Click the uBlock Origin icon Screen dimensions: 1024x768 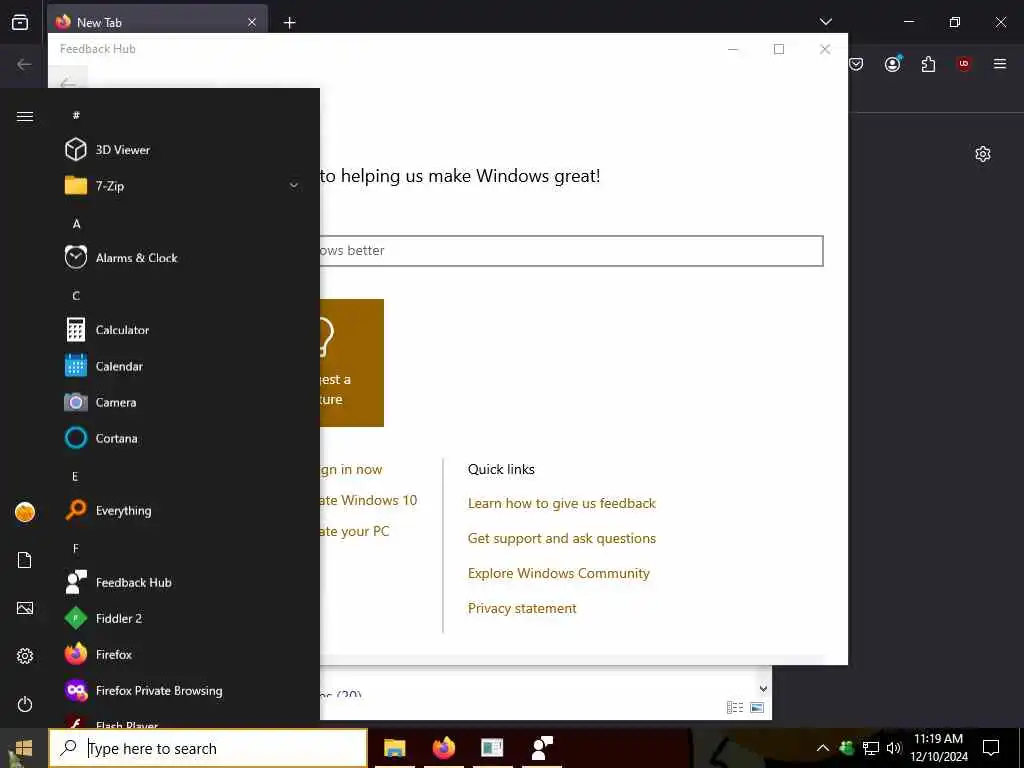(964, 63)
